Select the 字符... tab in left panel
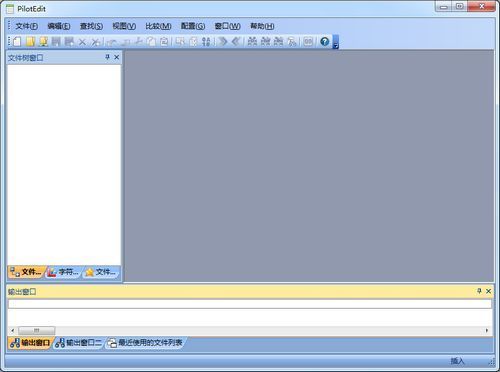Screen dimensions: 500x372 tap(63, 272)
